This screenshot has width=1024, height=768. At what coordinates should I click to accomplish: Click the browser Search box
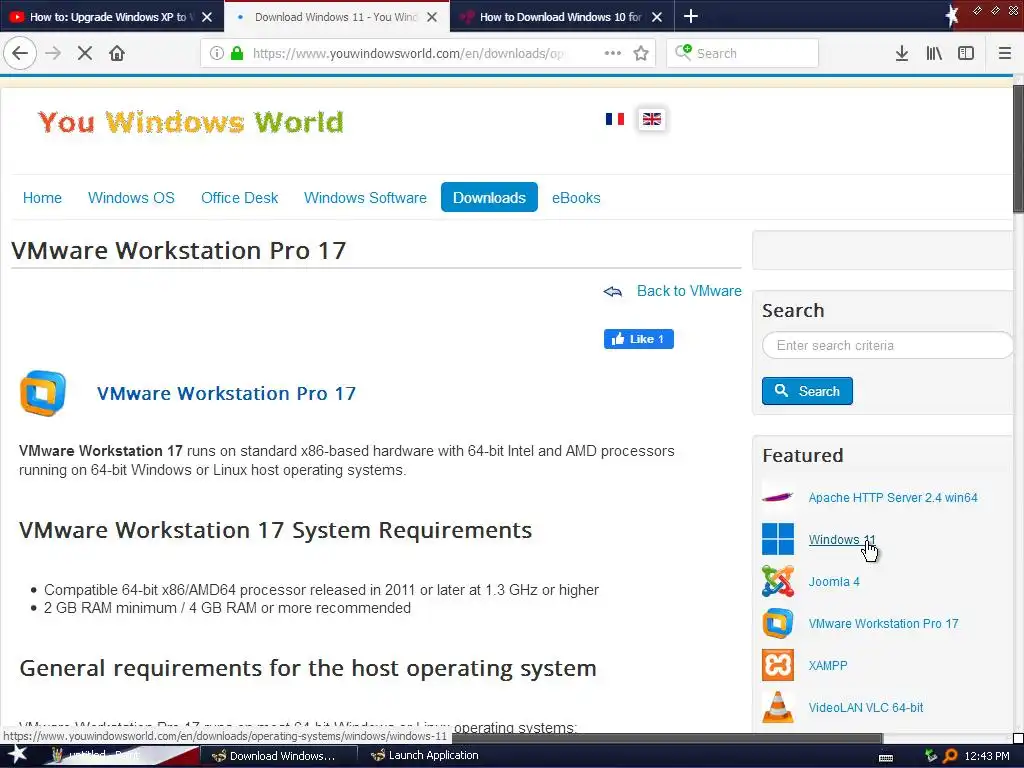742,54
